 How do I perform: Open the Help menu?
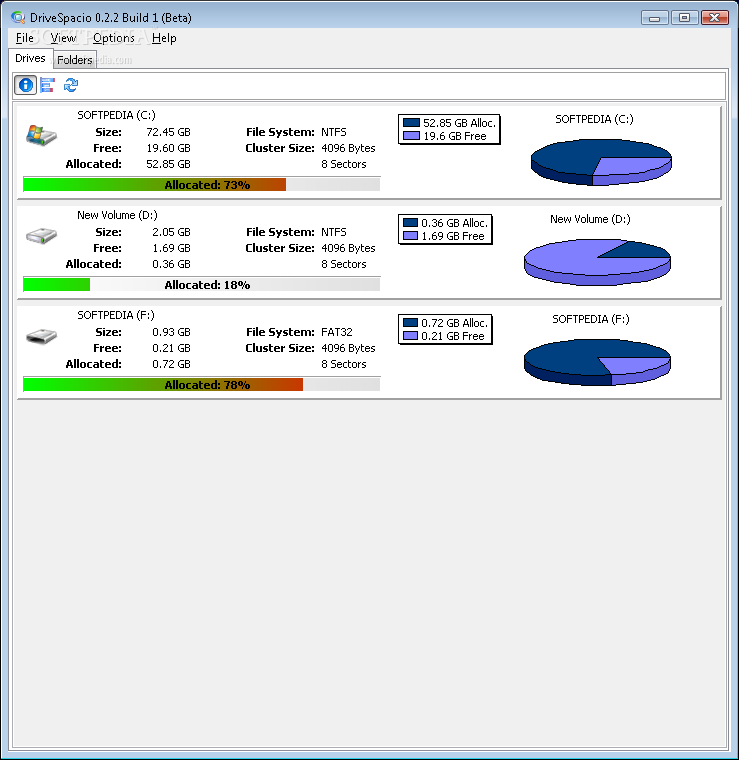point(164,38)
